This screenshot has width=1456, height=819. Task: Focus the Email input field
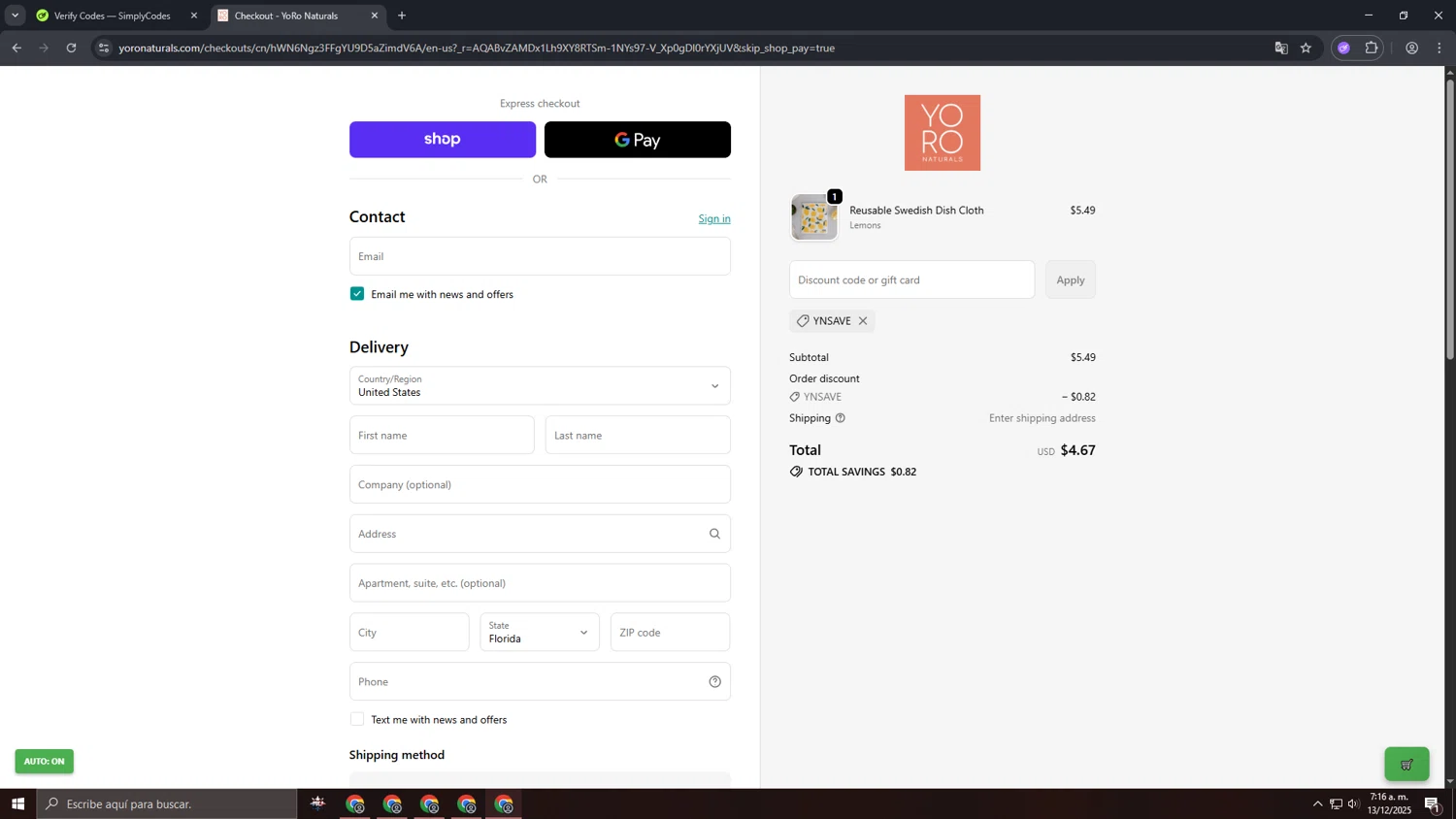point(540,256)
